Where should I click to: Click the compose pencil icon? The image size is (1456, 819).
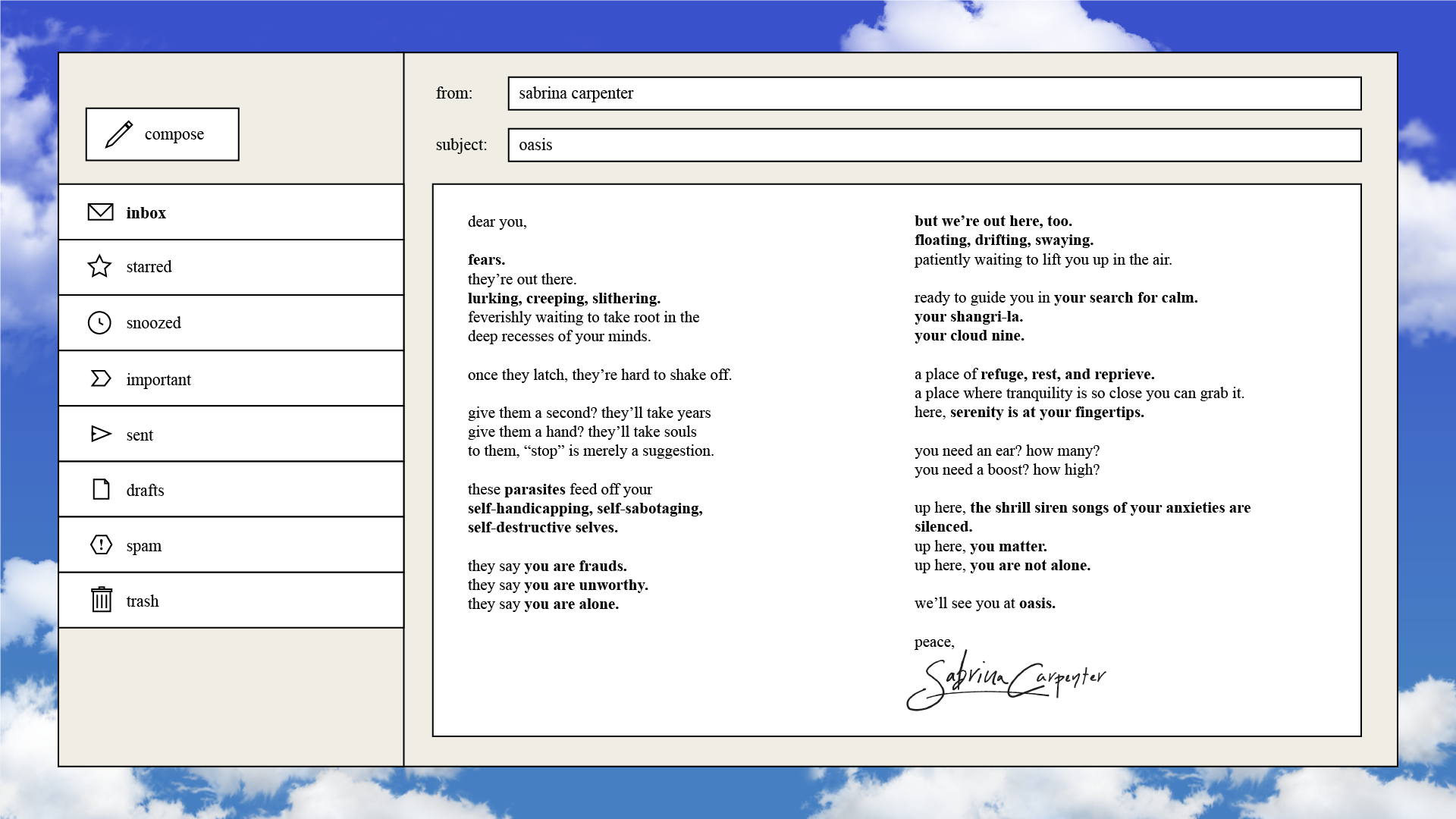click(119, 134)
